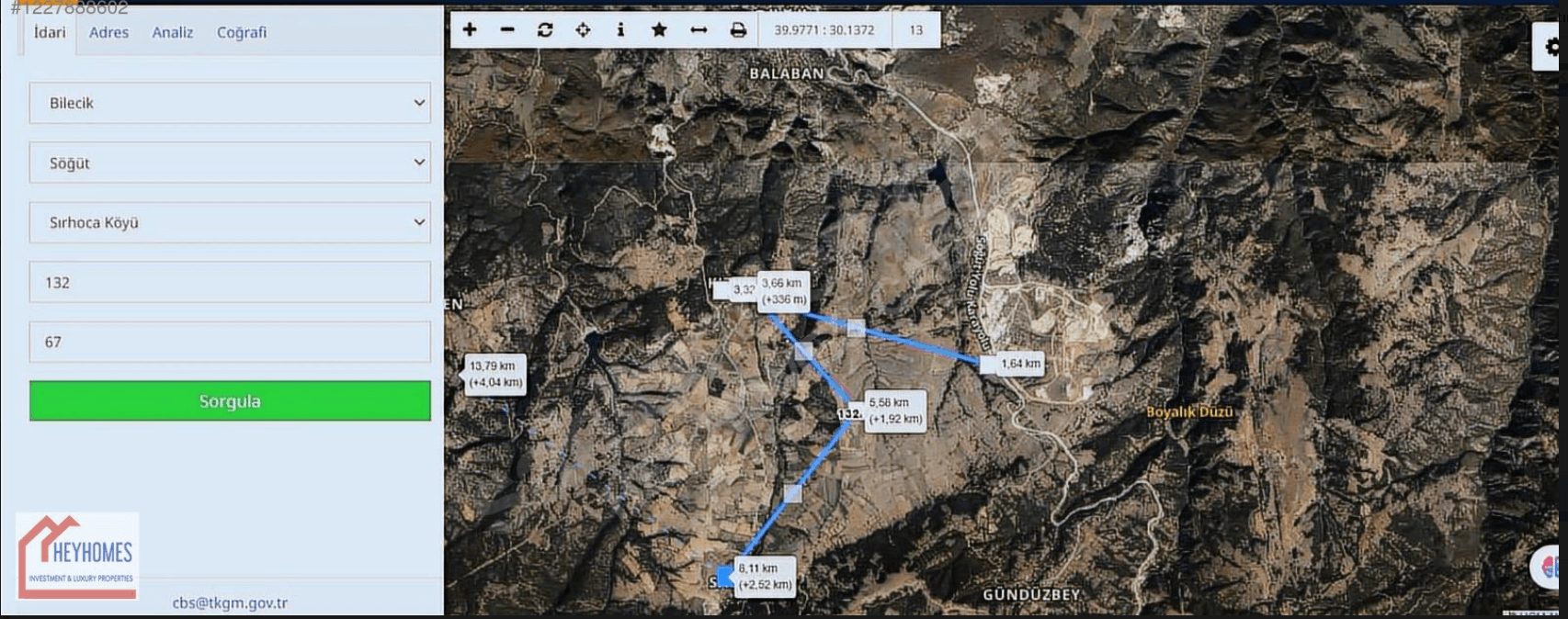Screen dimensions: 1568x619
Task: Expand the Söğüt district dropdown
Action: tap(230, 163)
